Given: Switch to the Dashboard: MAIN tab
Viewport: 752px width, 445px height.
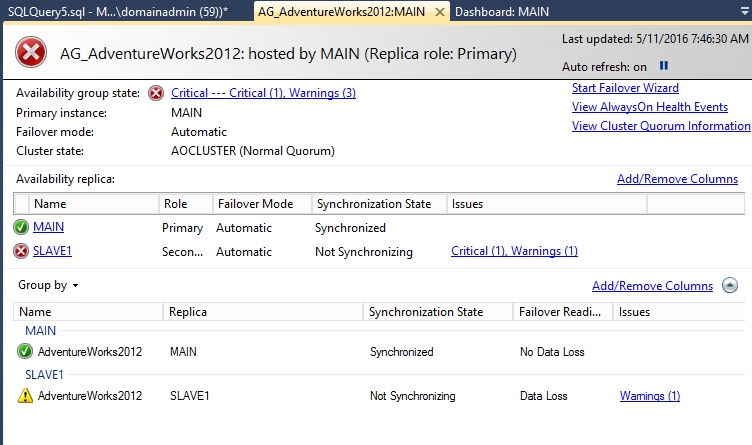Looking at the screenshot, I should point(502,12).
